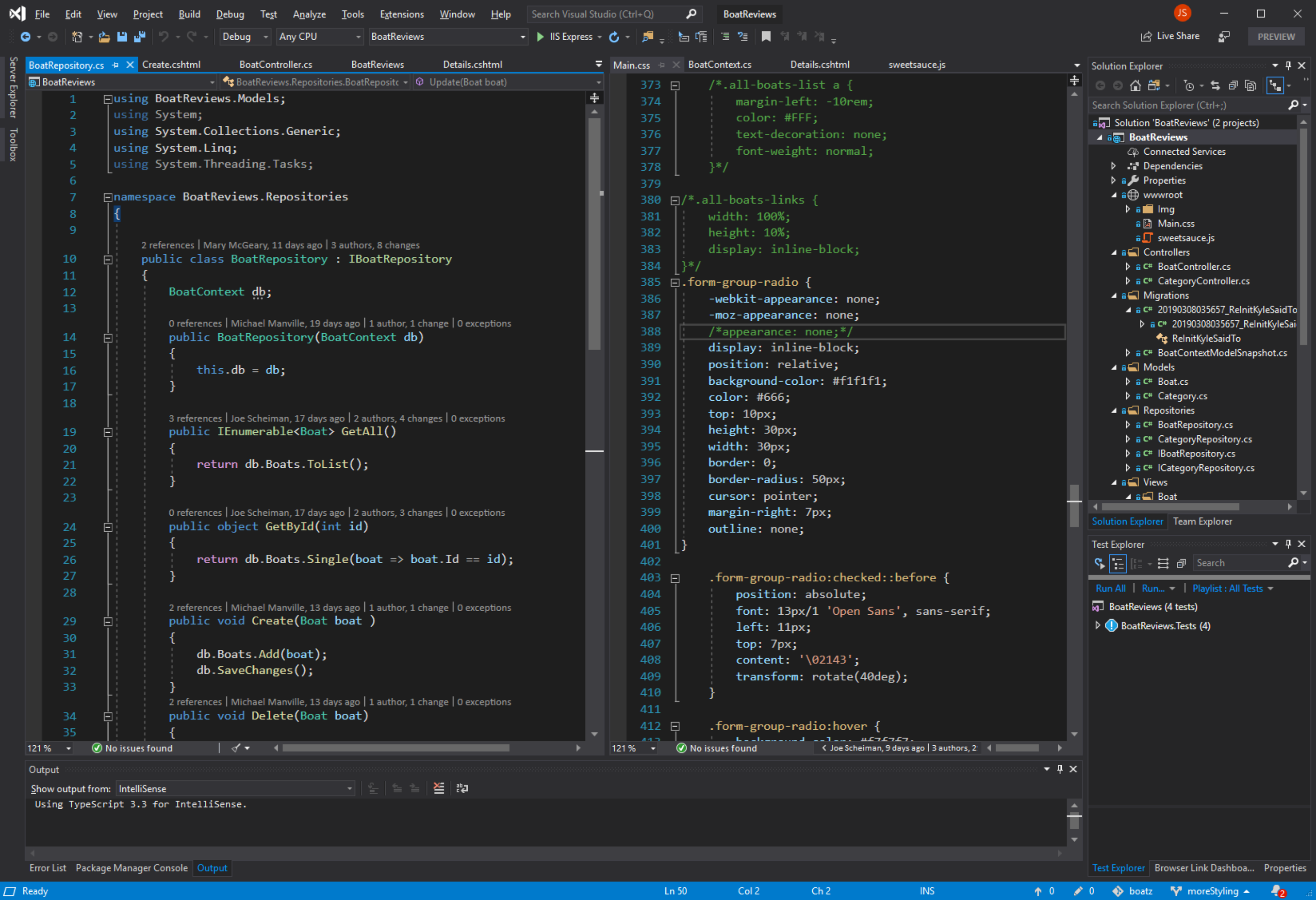Image resolution: width=1316 pixels, height=900 pixels.
Task: Click the New Project toolbar icon
Action: point(77,37)
